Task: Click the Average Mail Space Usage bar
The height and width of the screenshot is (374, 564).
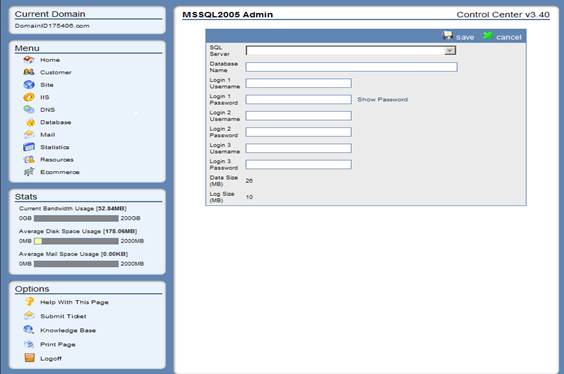Action: click(76, 264)
